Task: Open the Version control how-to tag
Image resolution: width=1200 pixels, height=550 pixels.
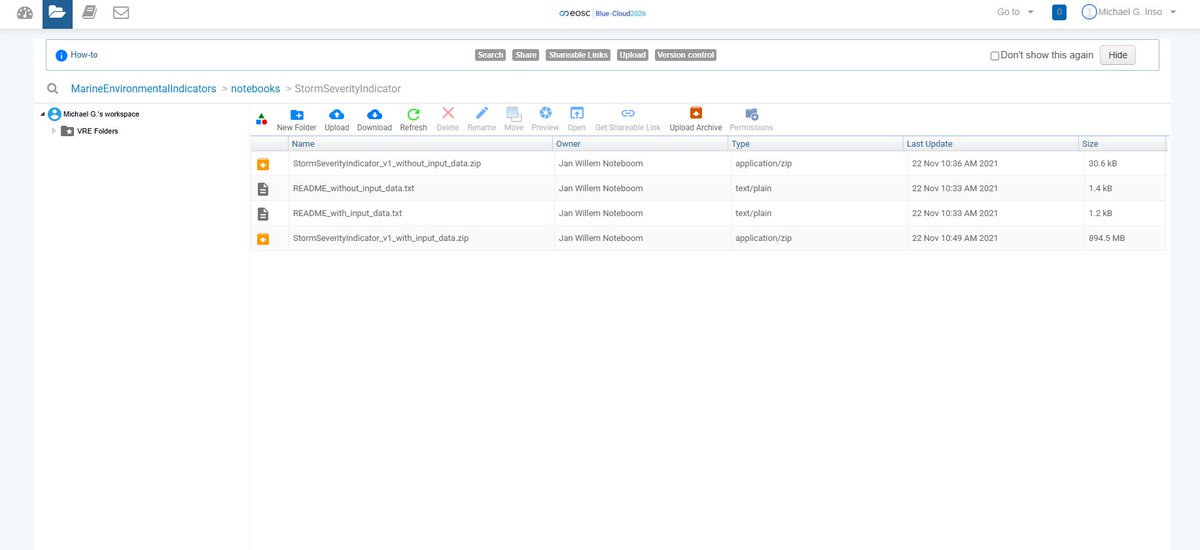Action: pyautogui.click(x=686, y=55)
